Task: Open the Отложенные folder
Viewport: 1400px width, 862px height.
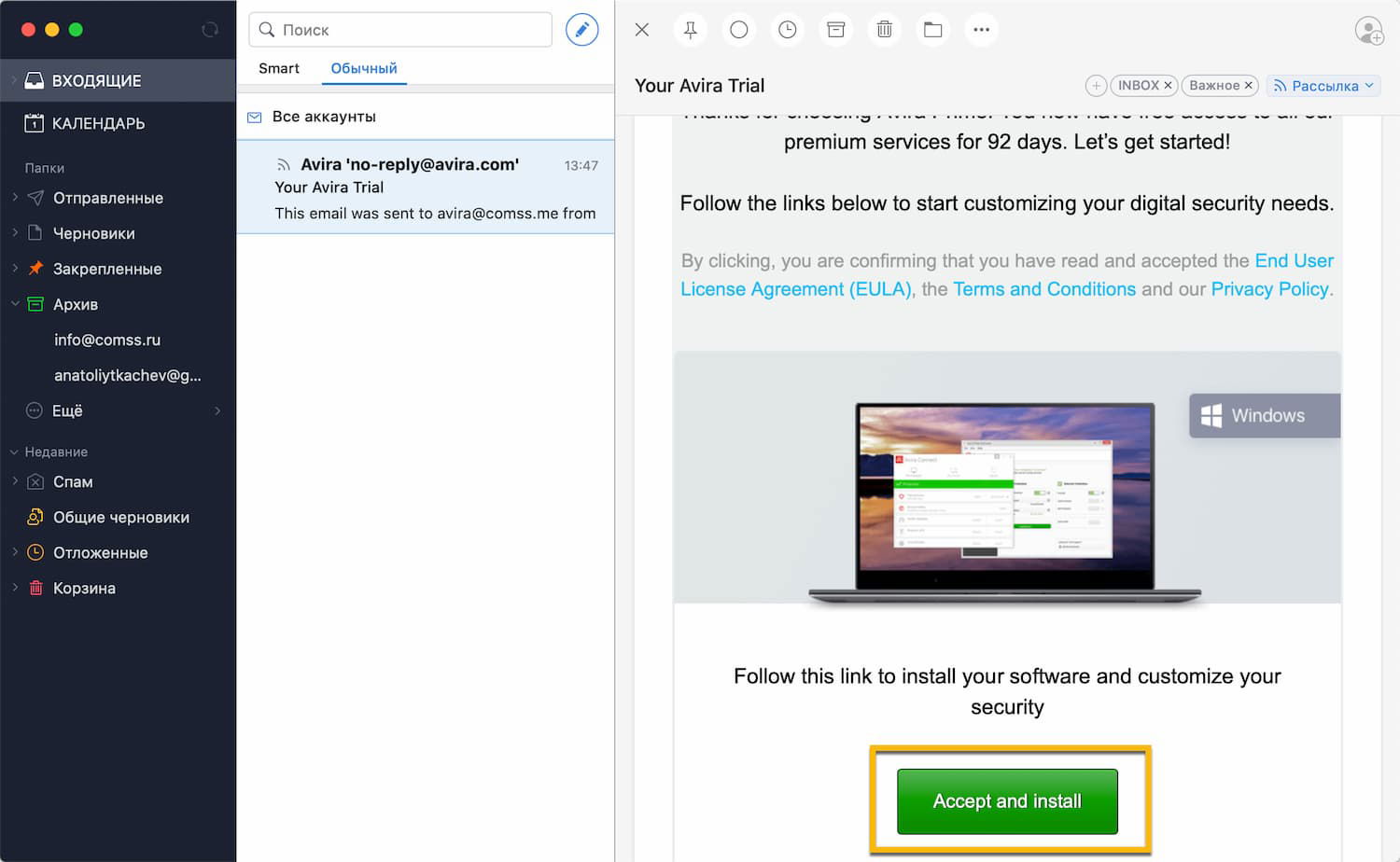Action: pos(101,552)
